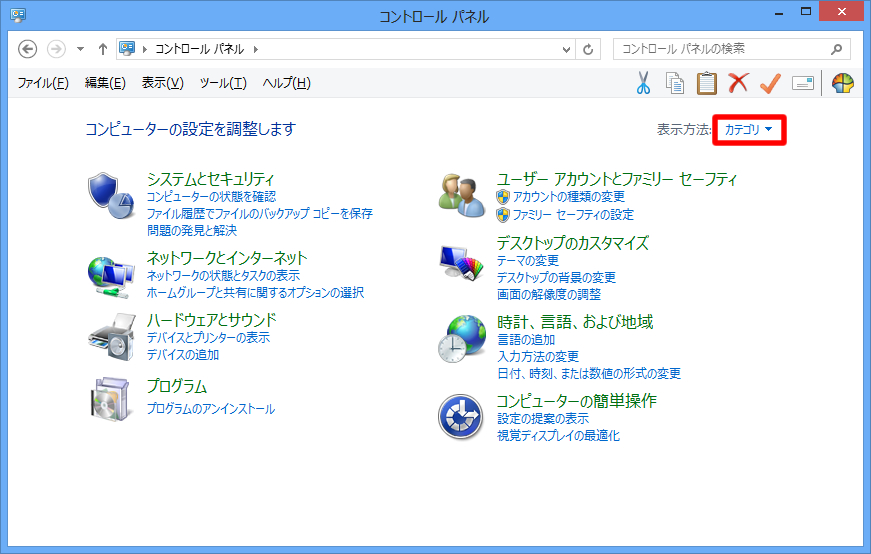Open コンピューターの簡単操作 category
Viewport: 871px width, 554px height.
576,401
